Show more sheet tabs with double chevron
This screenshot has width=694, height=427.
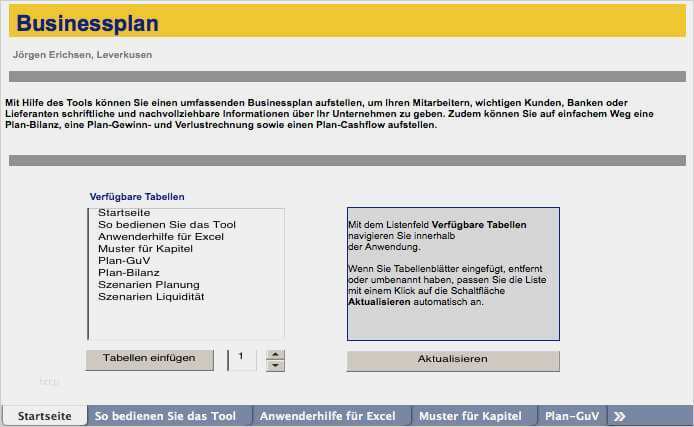point(620,416)
